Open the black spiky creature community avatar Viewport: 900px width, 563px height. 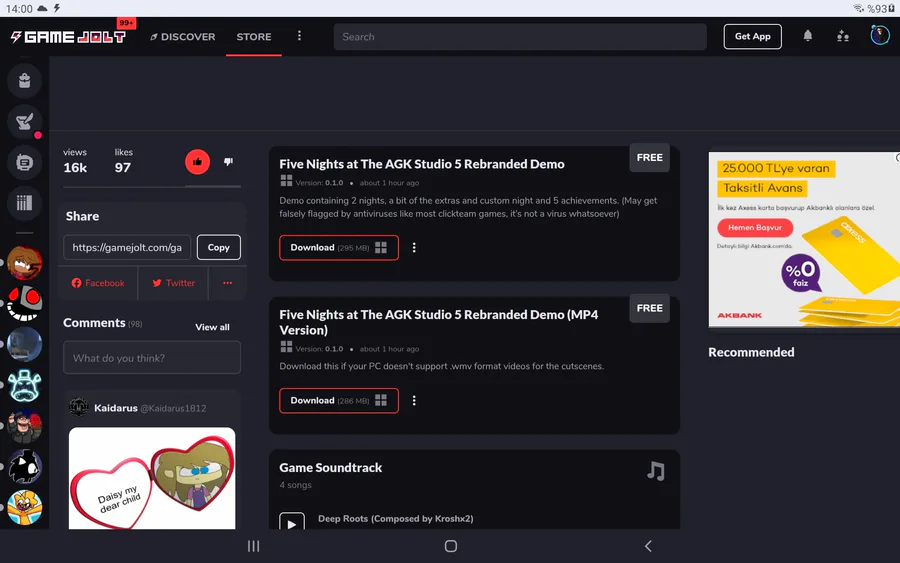tap(24, 467)
